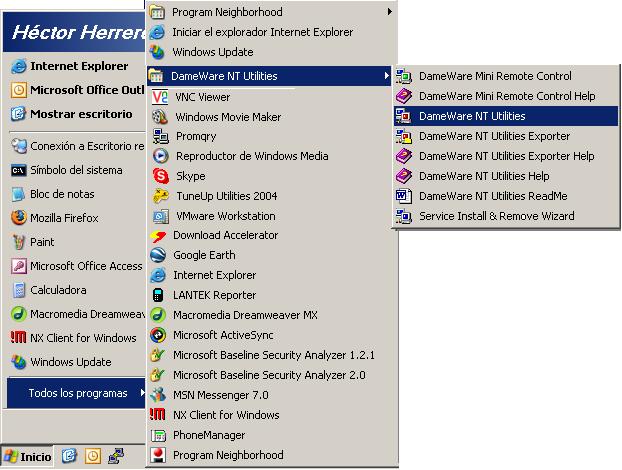Open Macromedia Dreamweaver in Start menu left pane
The width and height of the screenshot is (622, 470).
(x=76, y=314)
